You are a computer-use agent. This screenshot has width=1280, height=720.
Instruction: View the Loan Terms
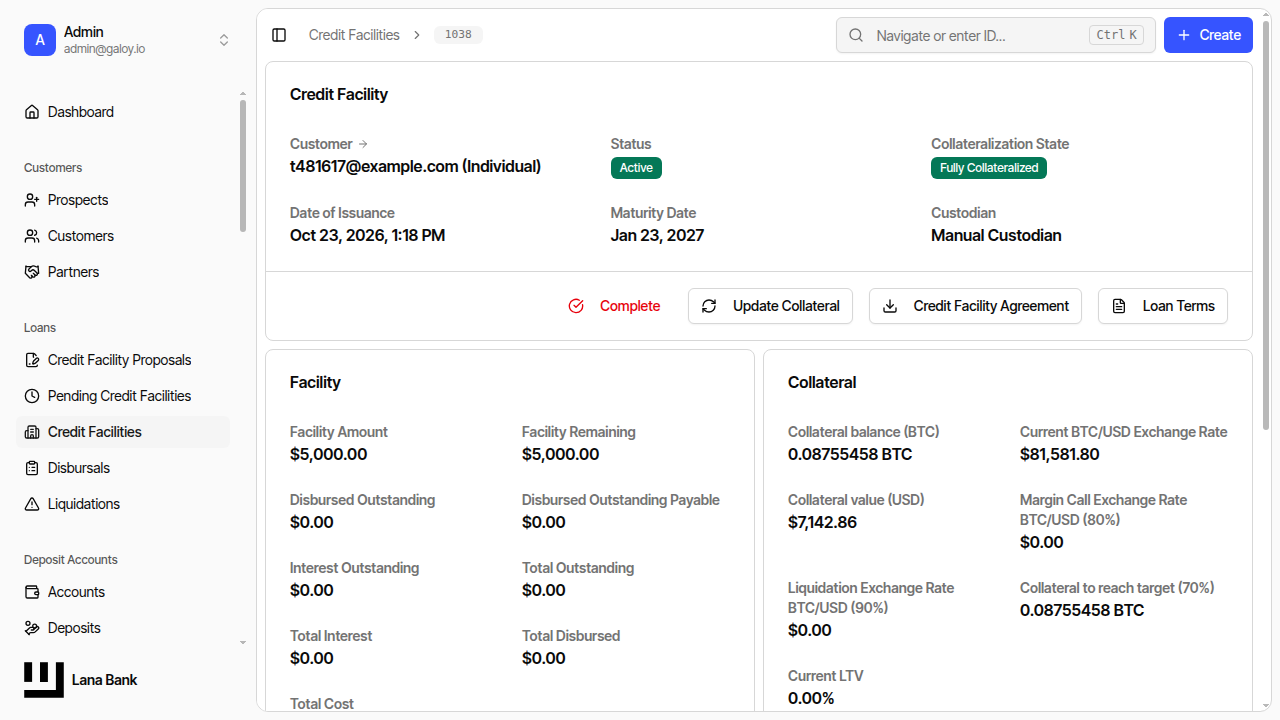(1163, 306)
